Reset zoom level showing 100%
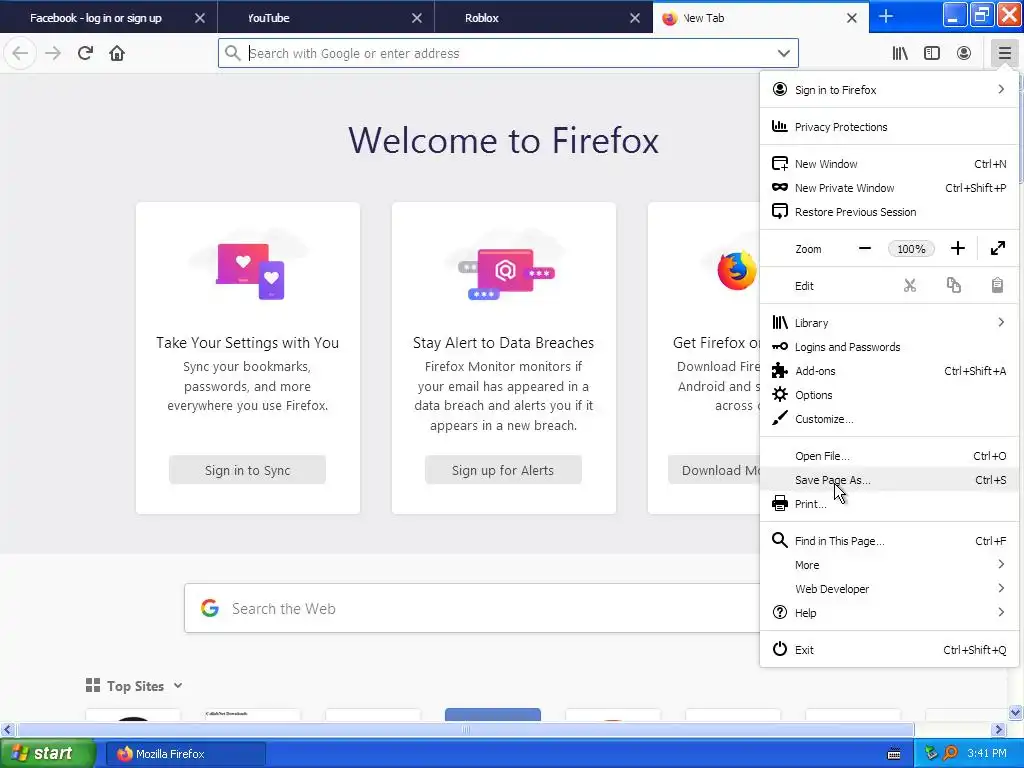Viewport: 1024px width, 768px height. tap(911, 249)
